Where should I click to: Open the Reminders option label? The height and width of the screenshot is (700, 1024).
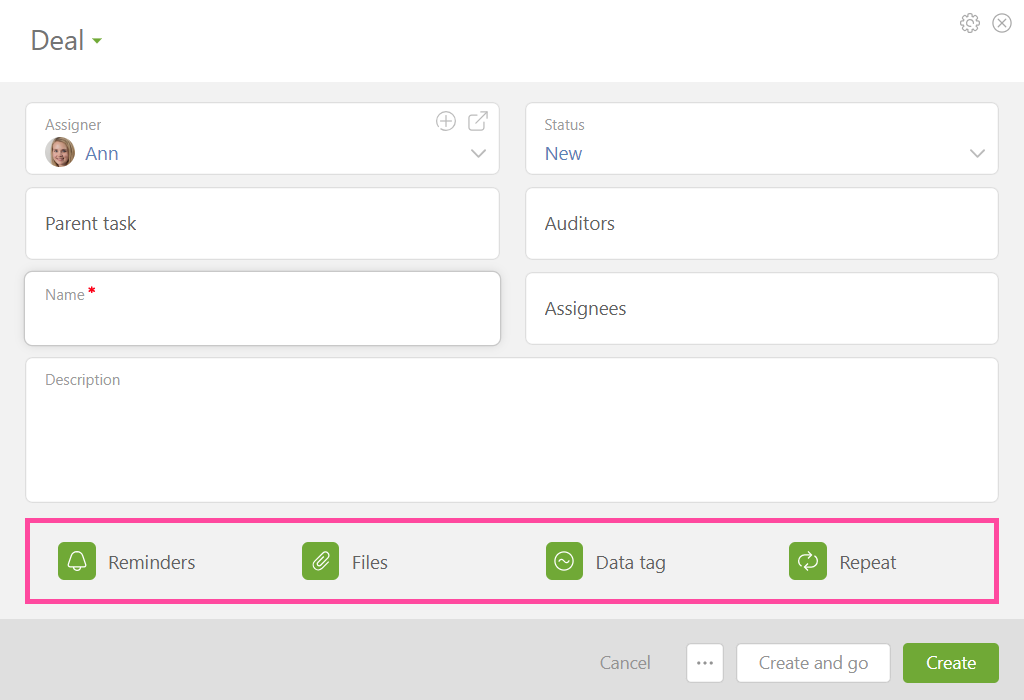pos(152,562)
